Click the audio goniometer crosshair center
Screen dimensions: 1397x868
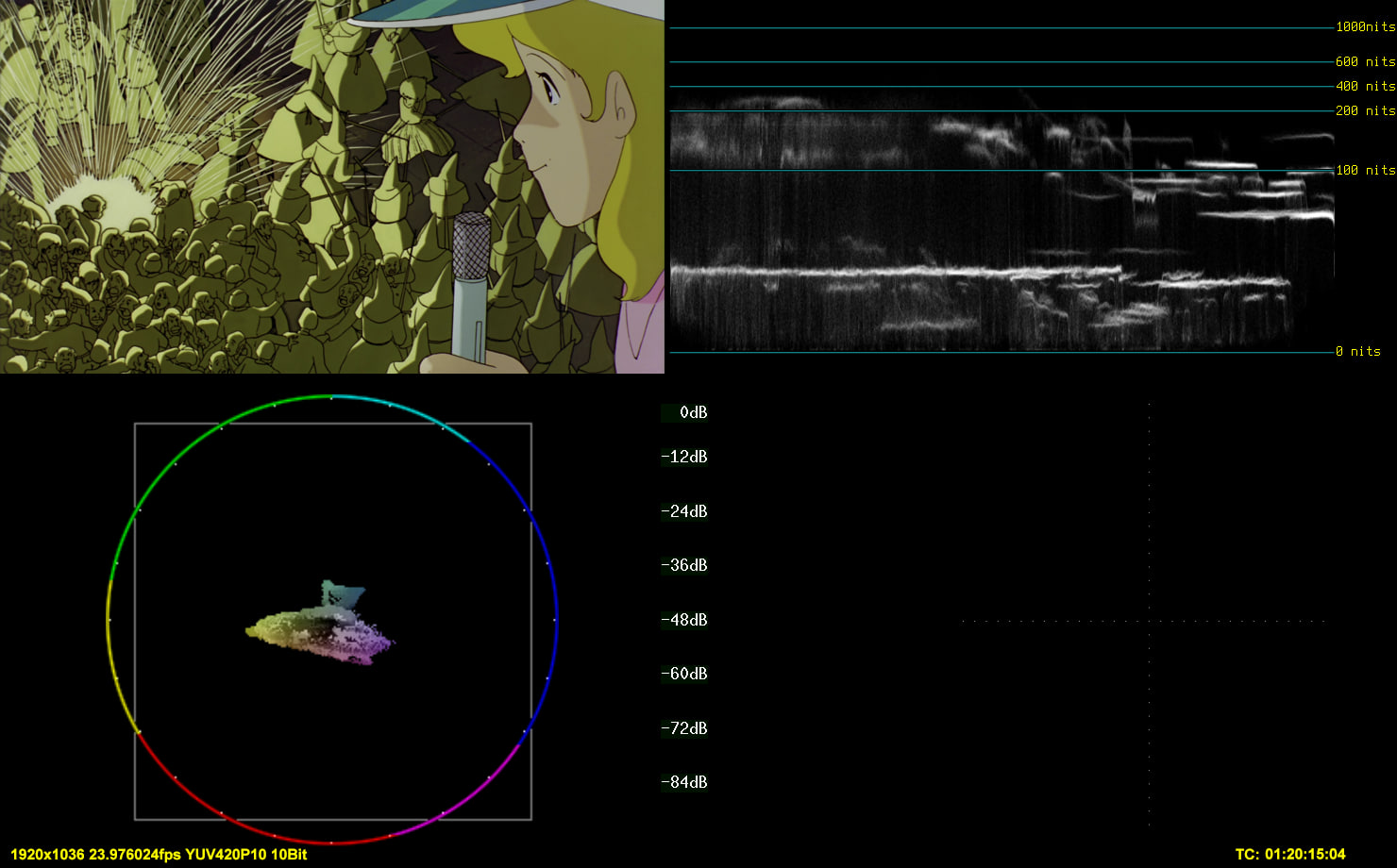coord(1149,621)
